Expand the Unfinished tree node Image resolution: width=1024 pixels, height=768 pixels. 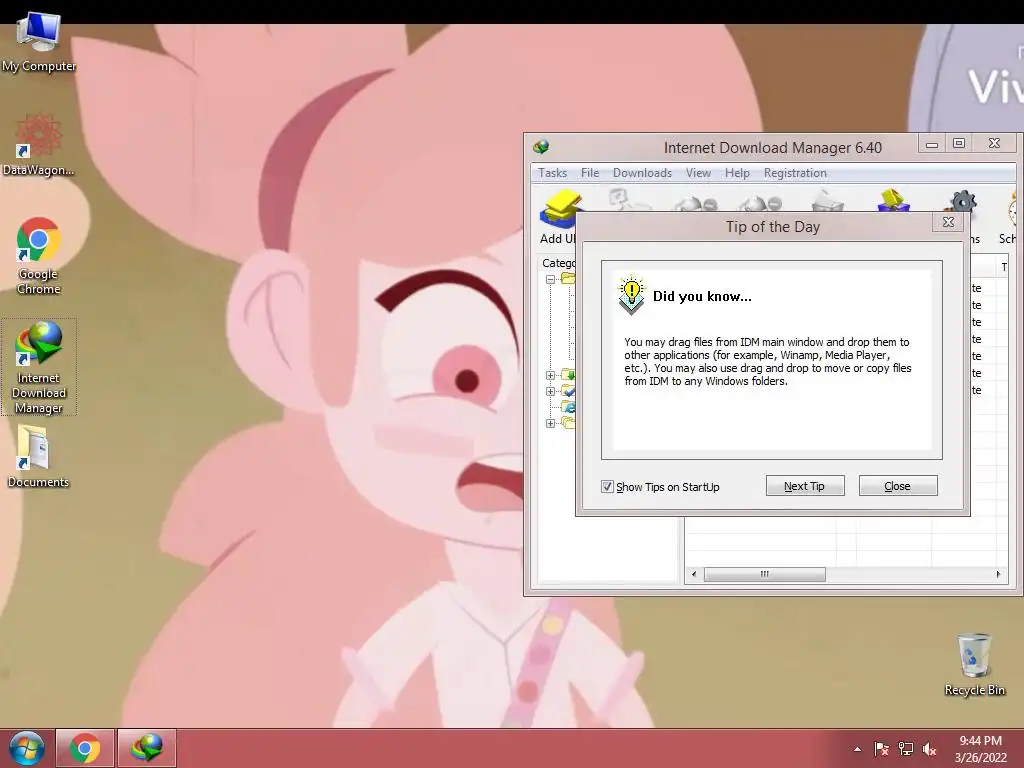point(551,376)
